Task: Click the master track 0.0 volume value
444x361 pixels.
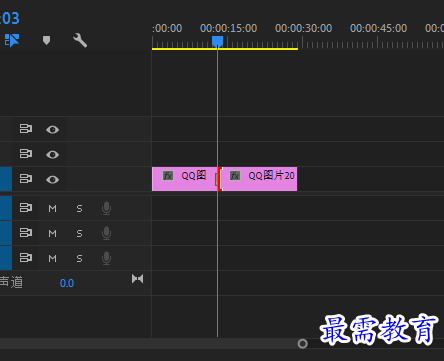Action: (67, 283)
